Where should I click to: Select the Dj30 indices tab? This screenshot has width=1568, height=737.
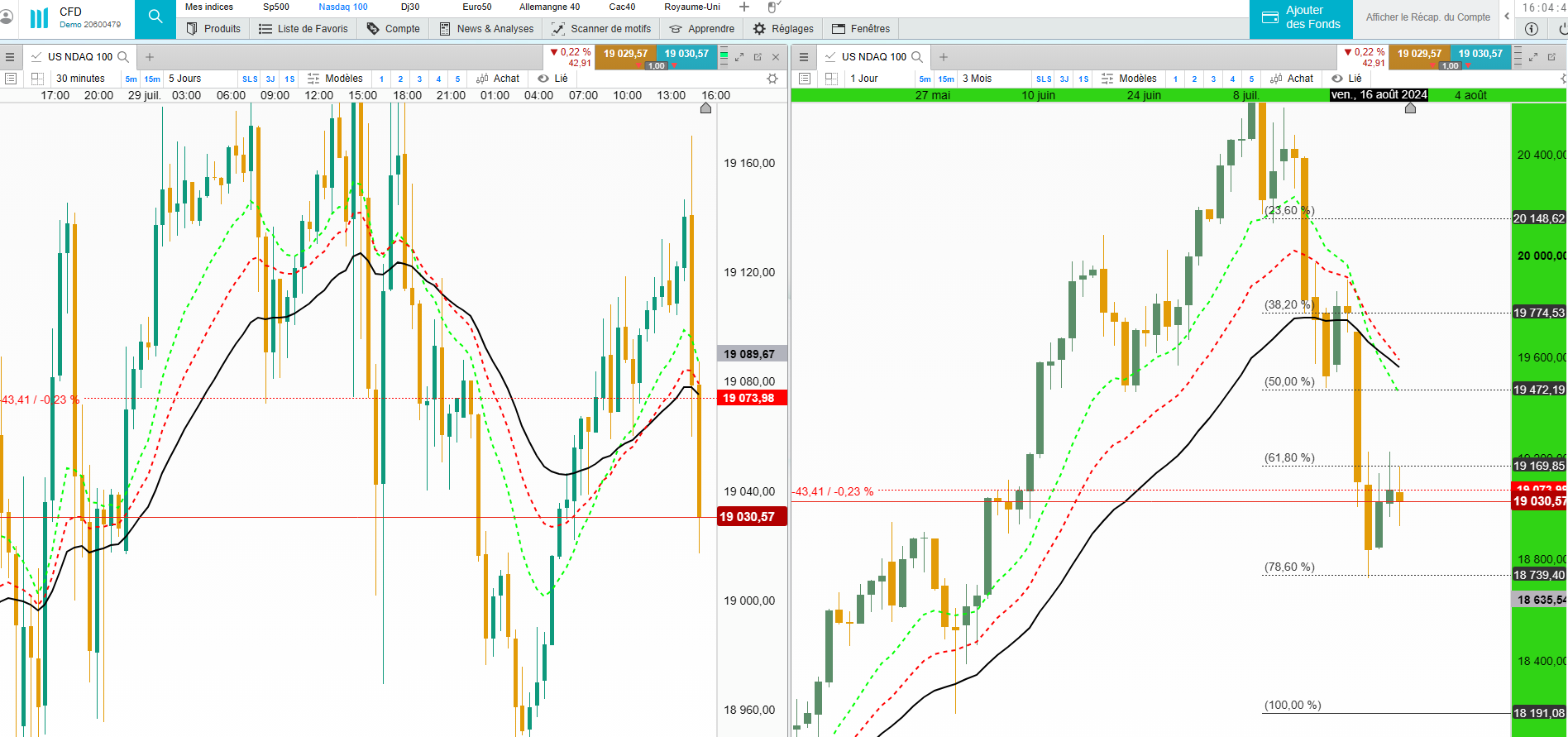(x=410, y=7)
